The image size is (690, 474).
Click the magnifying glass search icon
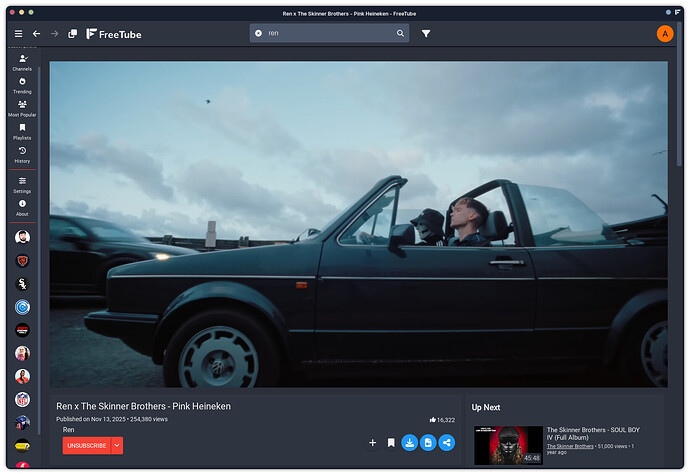point(400,33)
